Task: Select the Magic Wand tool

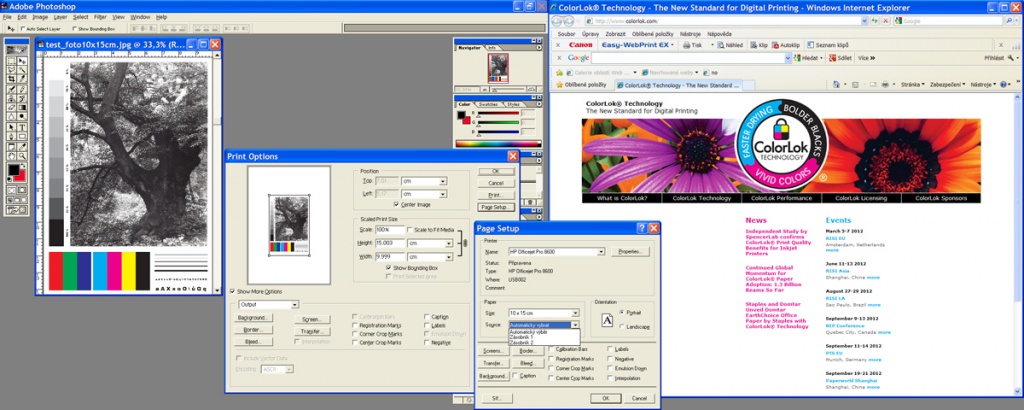Action: [22, 69]
